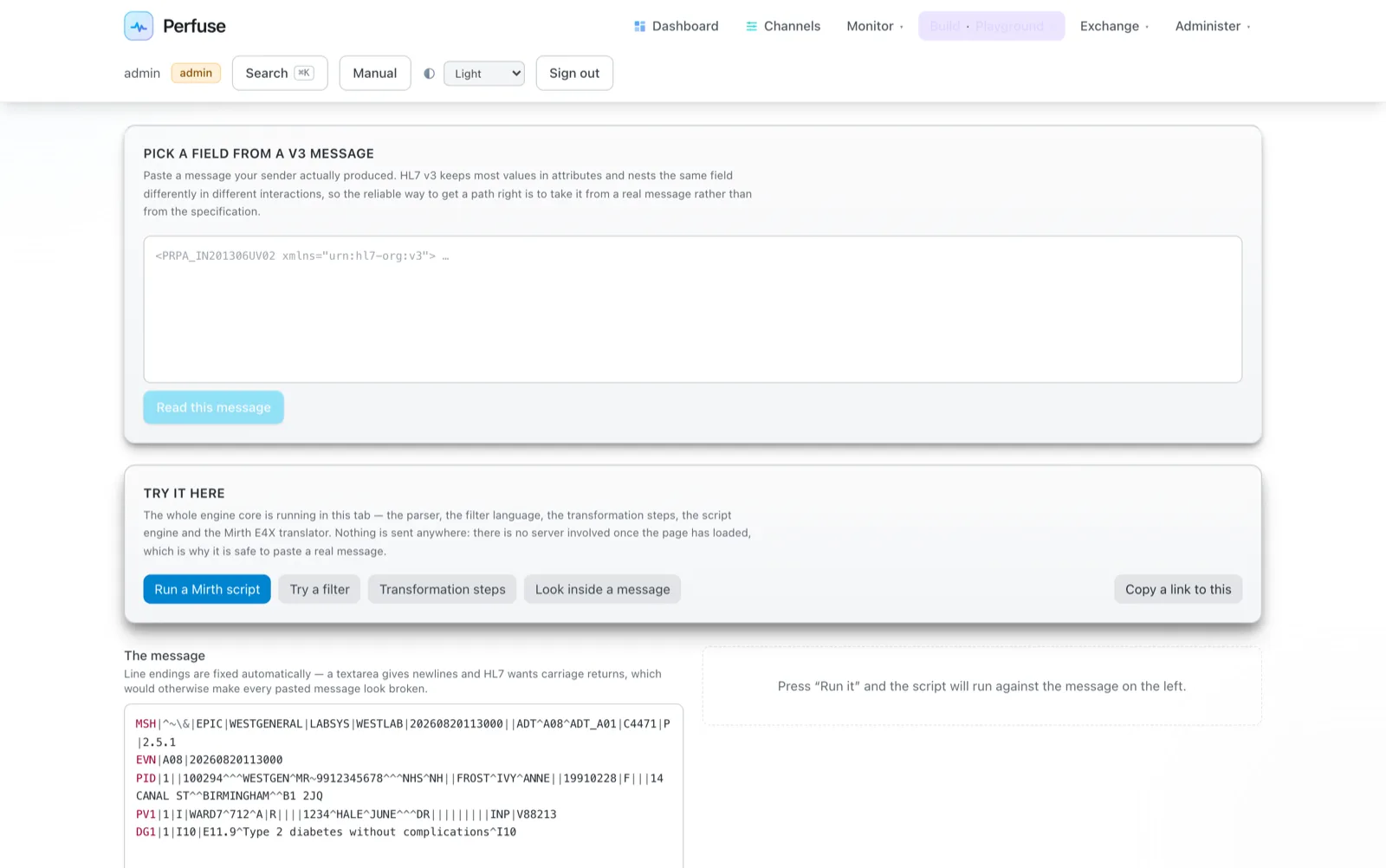The width and height of the screenshot is (1386, 868).
Task: Click the plain admin username text
Action: 142,73
